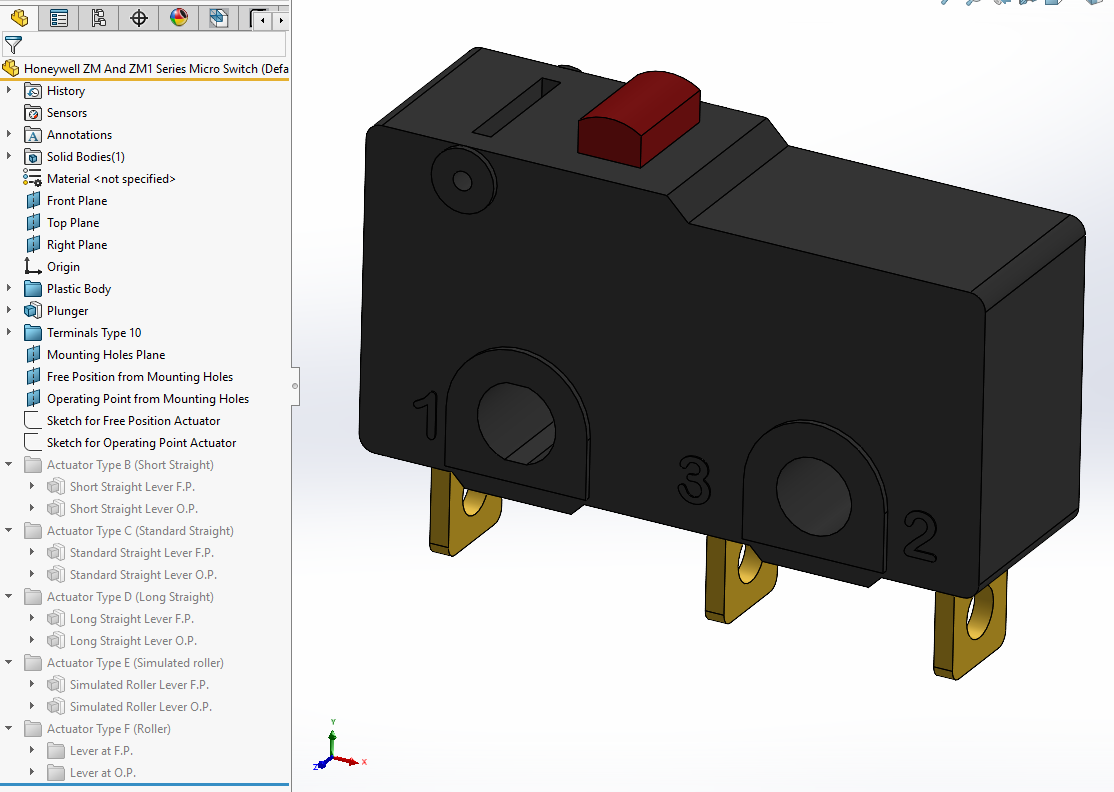
Task: Click the Solid Bodies(1) icon
Action: (33, 157)
